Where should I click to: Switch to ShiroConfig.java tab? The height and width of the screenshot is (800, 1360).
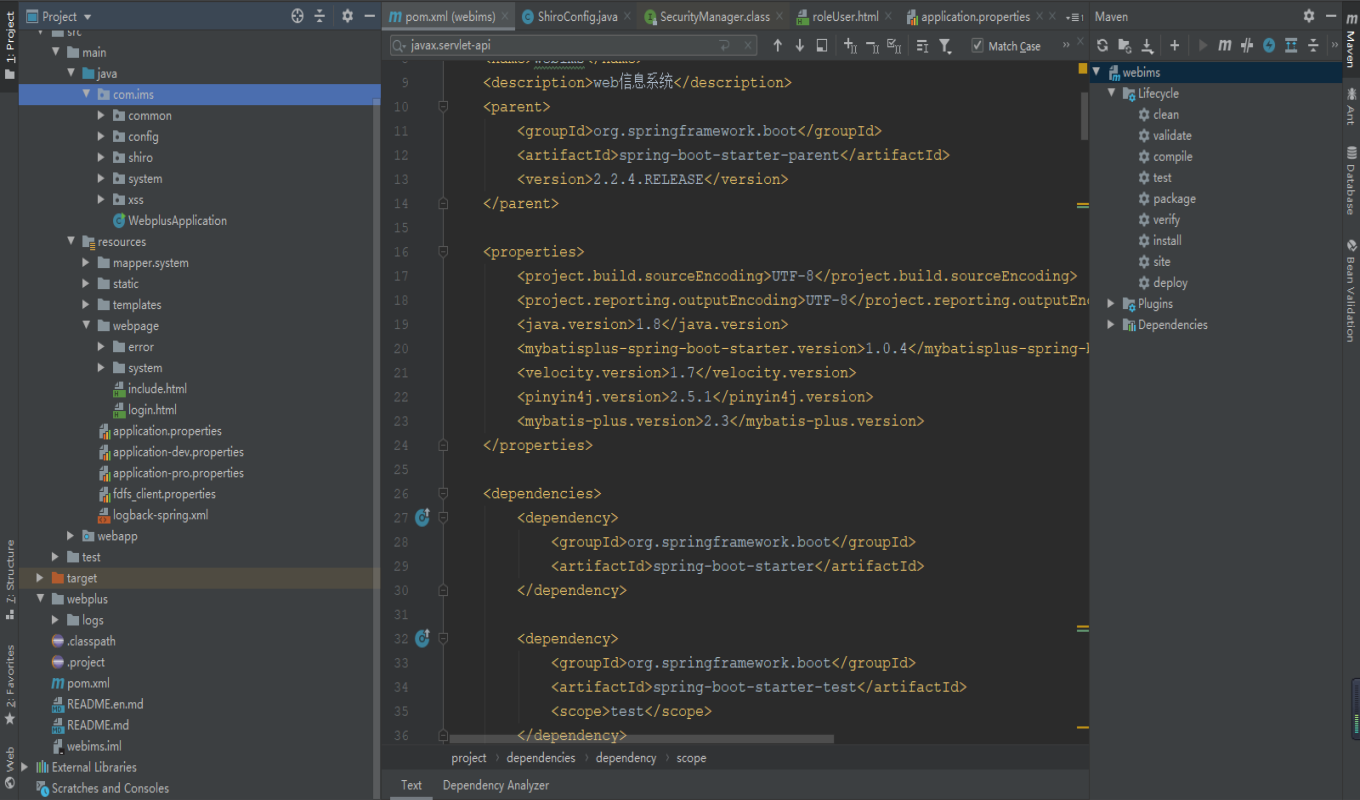(576, 17)
